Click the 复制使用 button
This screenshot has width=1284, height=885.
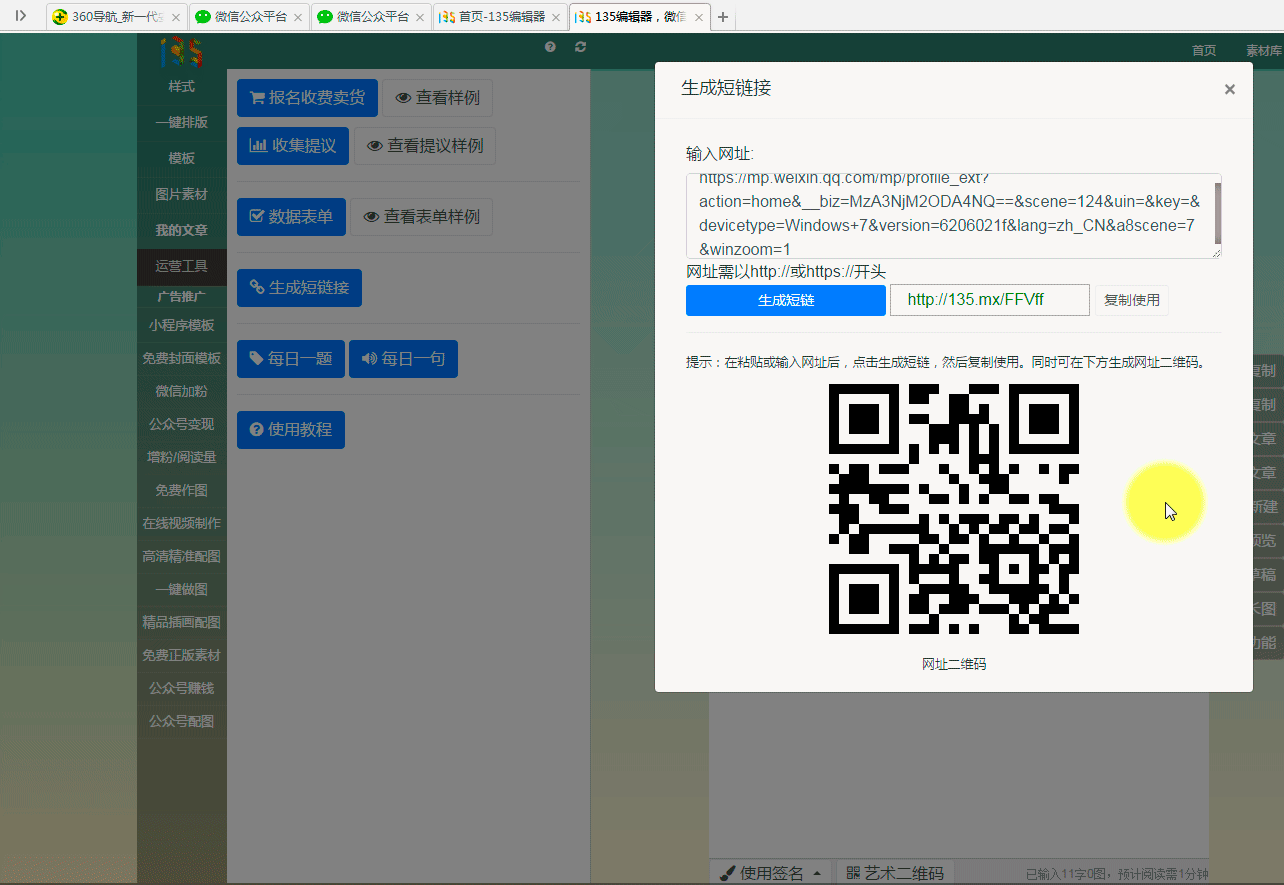1131,300
